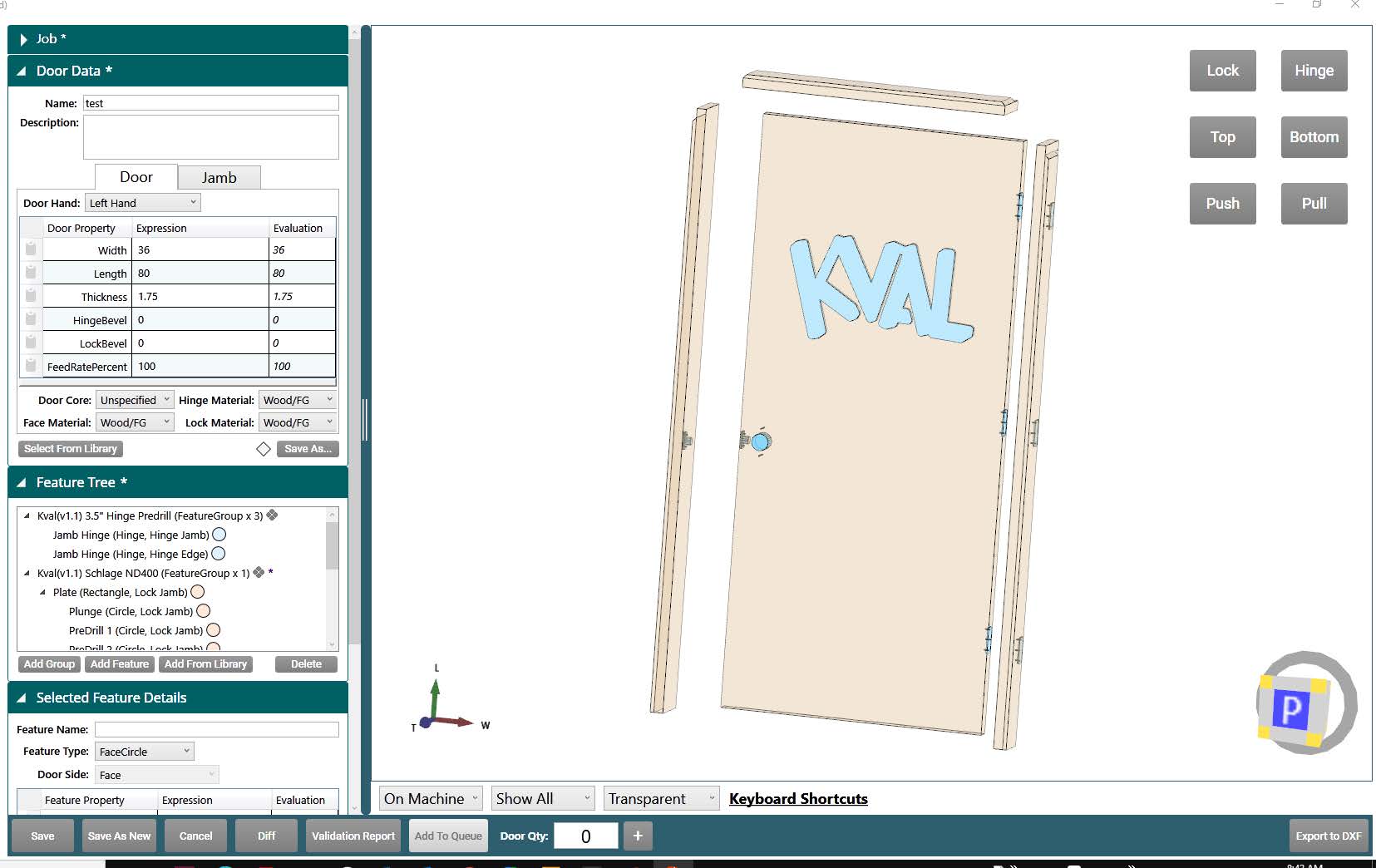Switch to the Jamb tab
Screen dimensions: 1376x868
219,178
